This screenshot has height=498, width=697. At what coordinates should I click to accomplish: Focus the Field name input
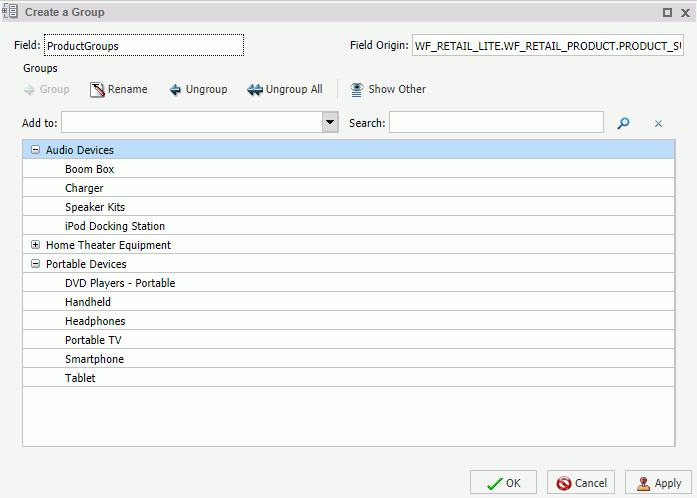pyautogui.click(x=144, y=45)
